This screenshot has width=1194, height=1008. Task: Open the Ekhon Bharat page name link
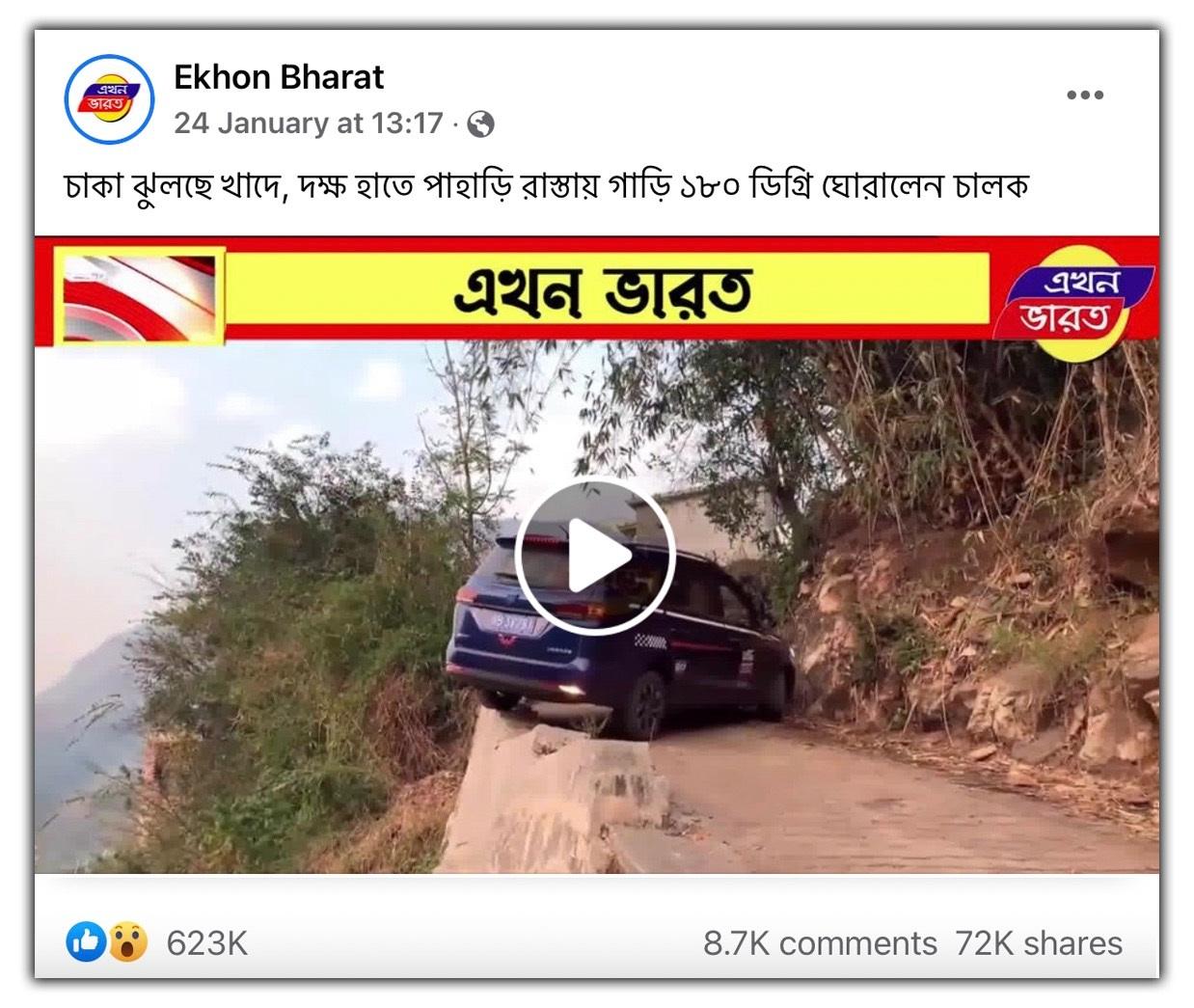(279, 76)
